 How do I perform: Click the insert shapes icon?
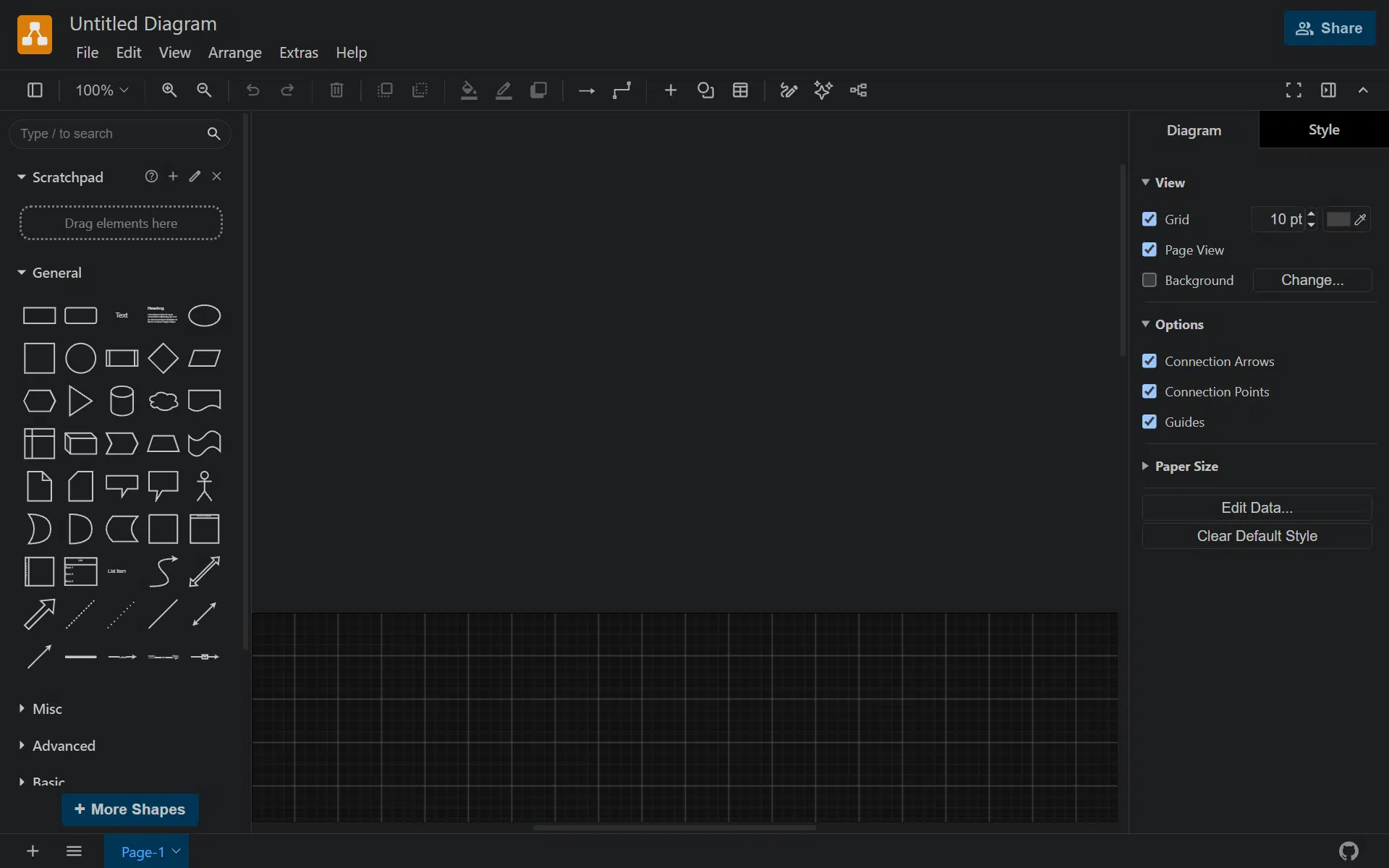click(705, 90)
